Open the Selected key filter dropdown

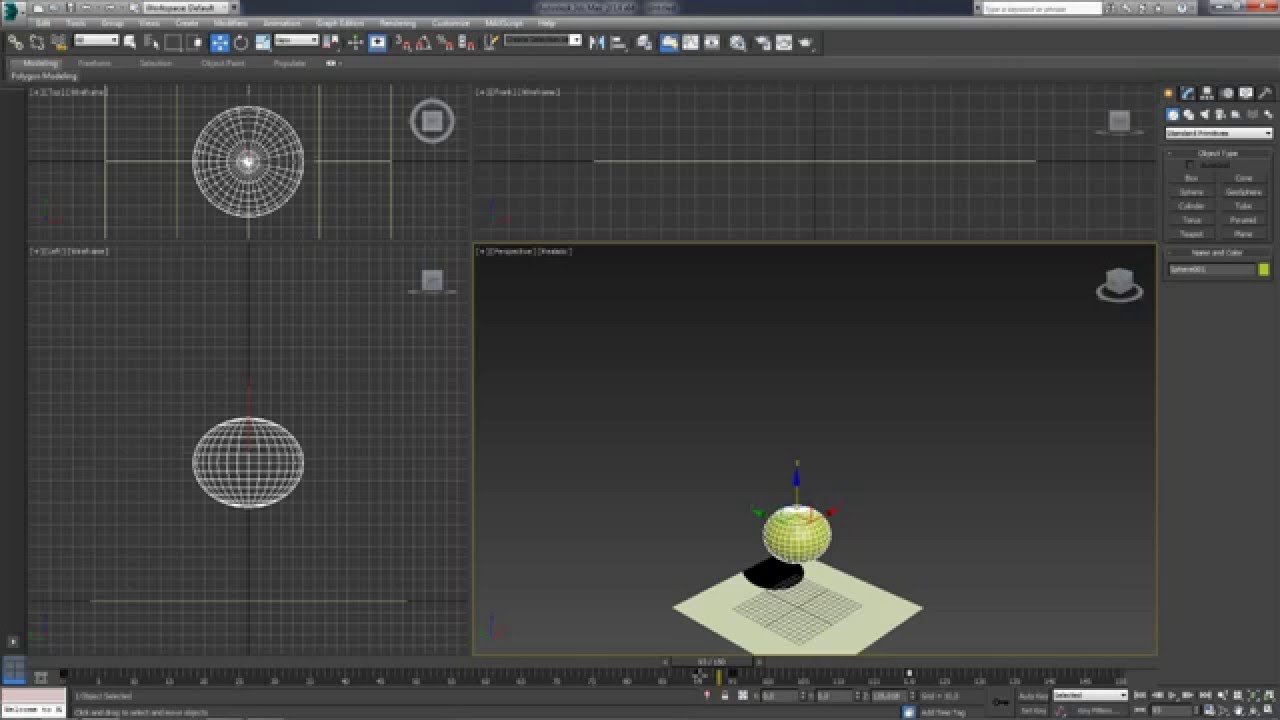[1090, 695]
